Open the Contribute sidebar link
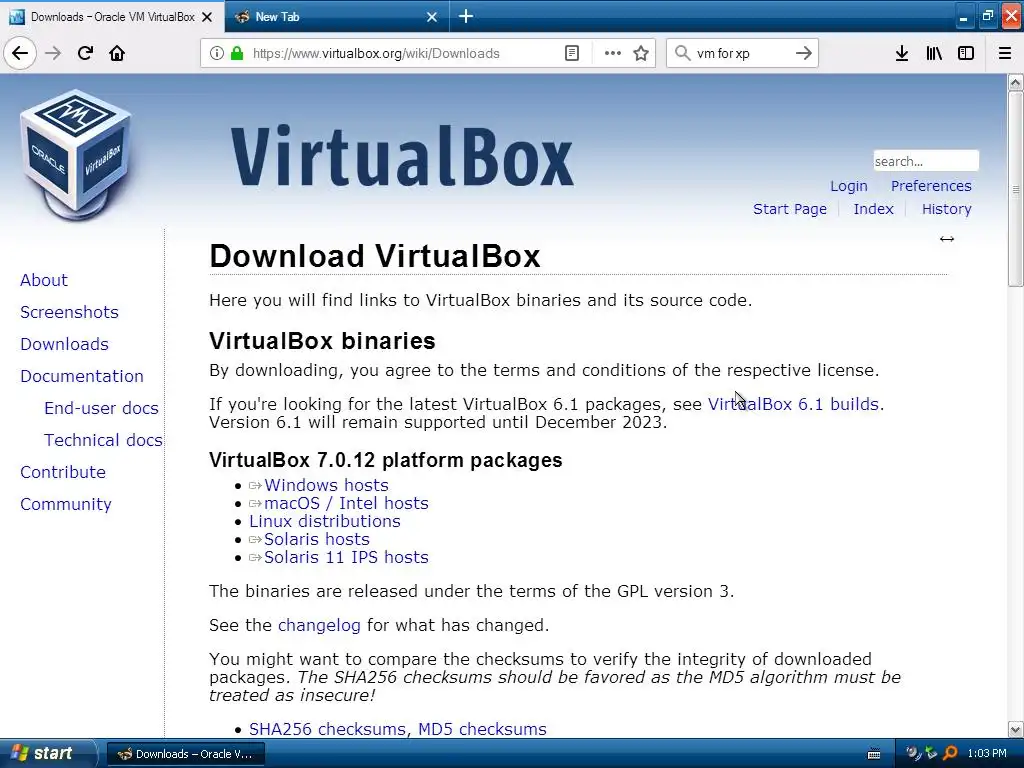Screen dimensions: 1024x768 (x=63, y=472)
